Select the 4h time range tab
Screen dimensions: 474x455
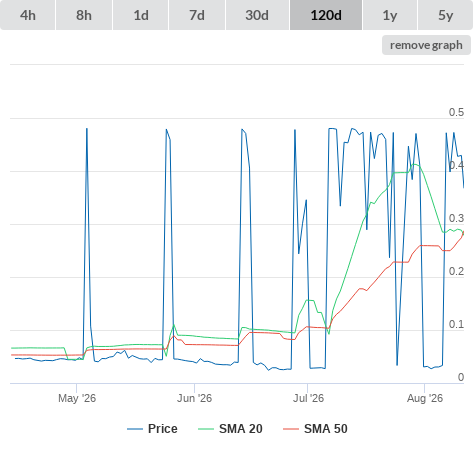pos(28,15)
